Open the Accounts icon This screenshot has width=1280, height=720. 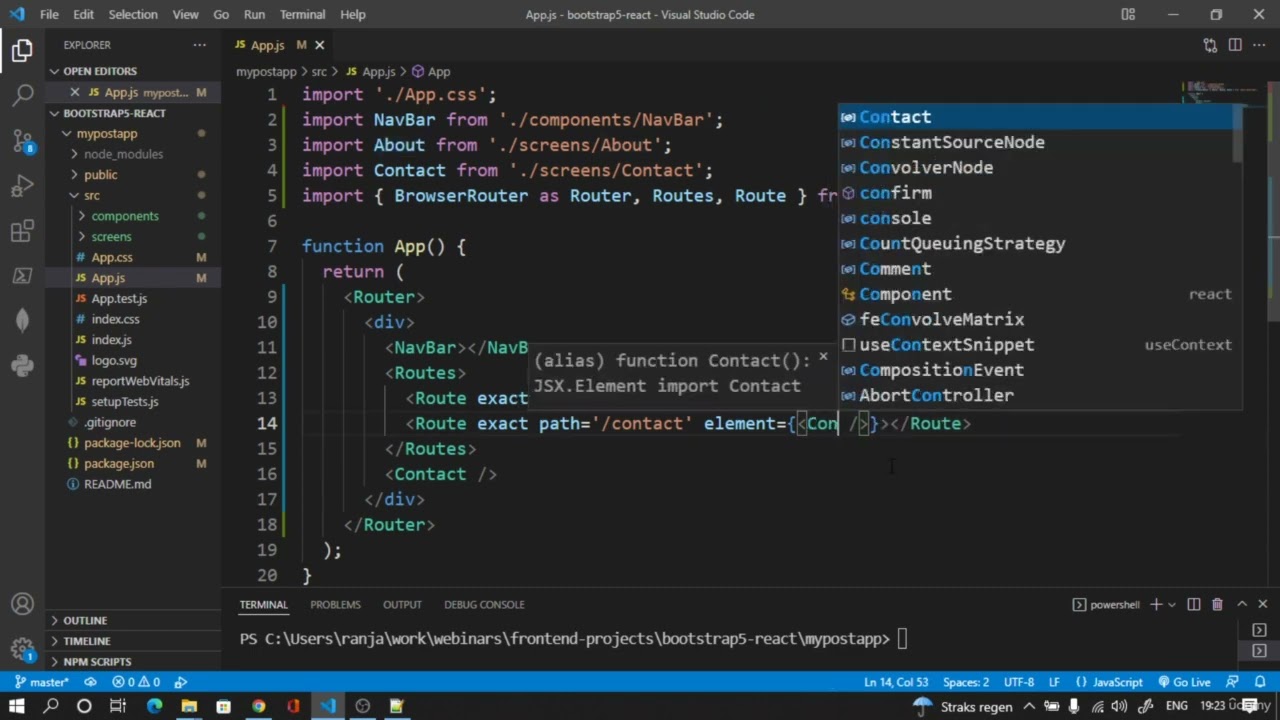pyautogui.click(x=22, y=604)
